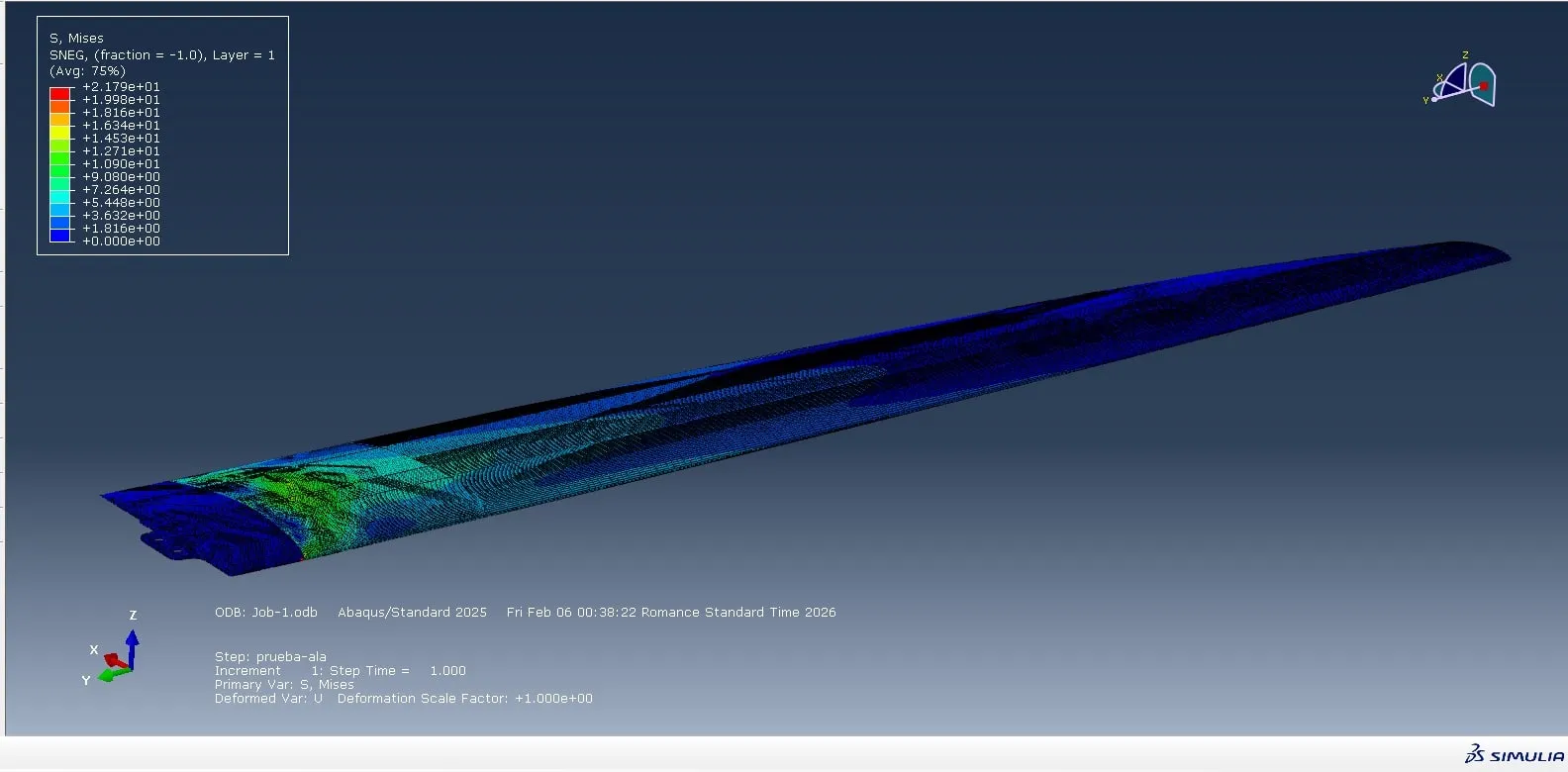Screen dimensions: 1568x772
Task: Pick the red swatch in the legend
Action: tap(60, 93)
